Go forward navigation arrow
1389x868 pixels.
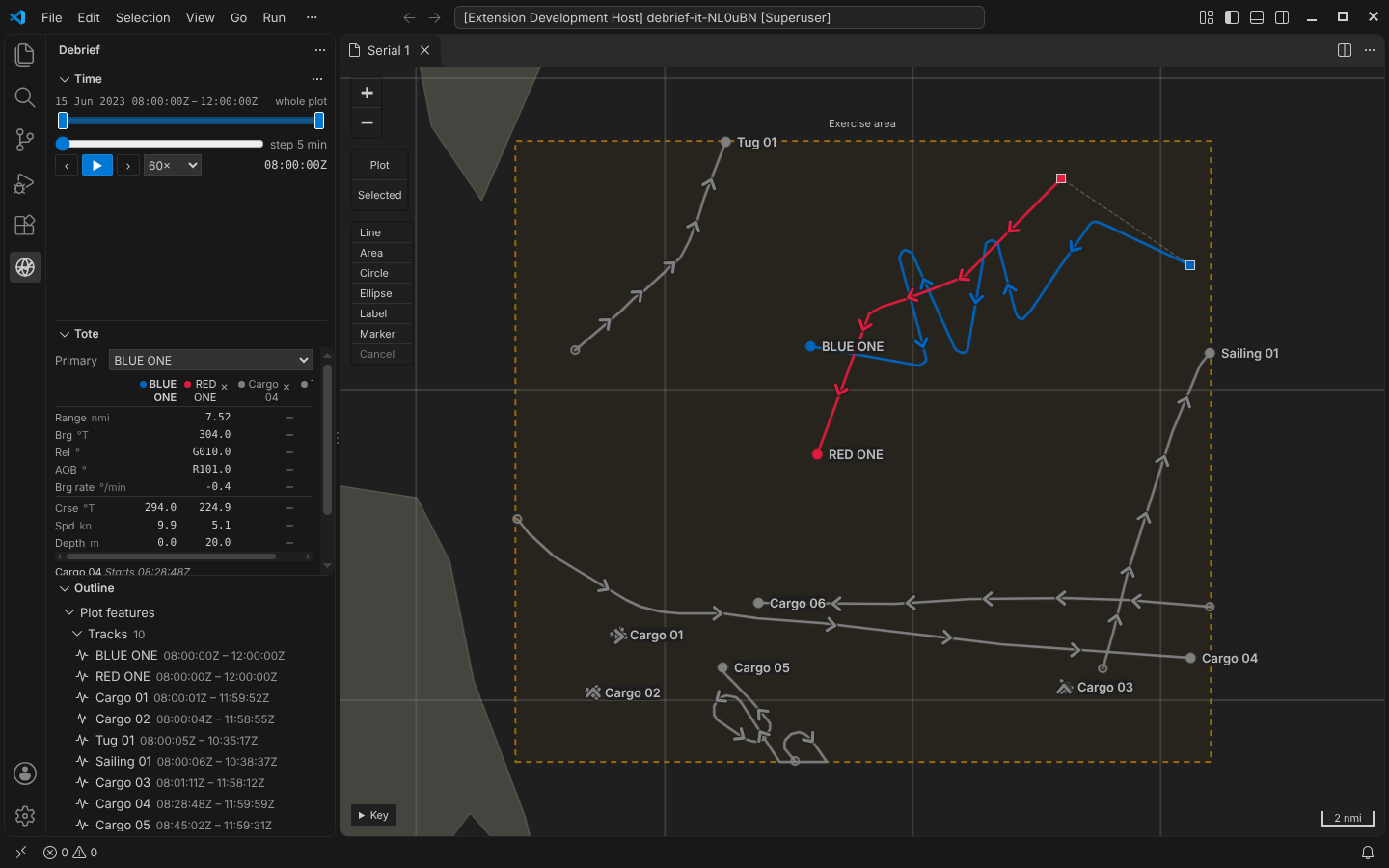pos(434,17)
